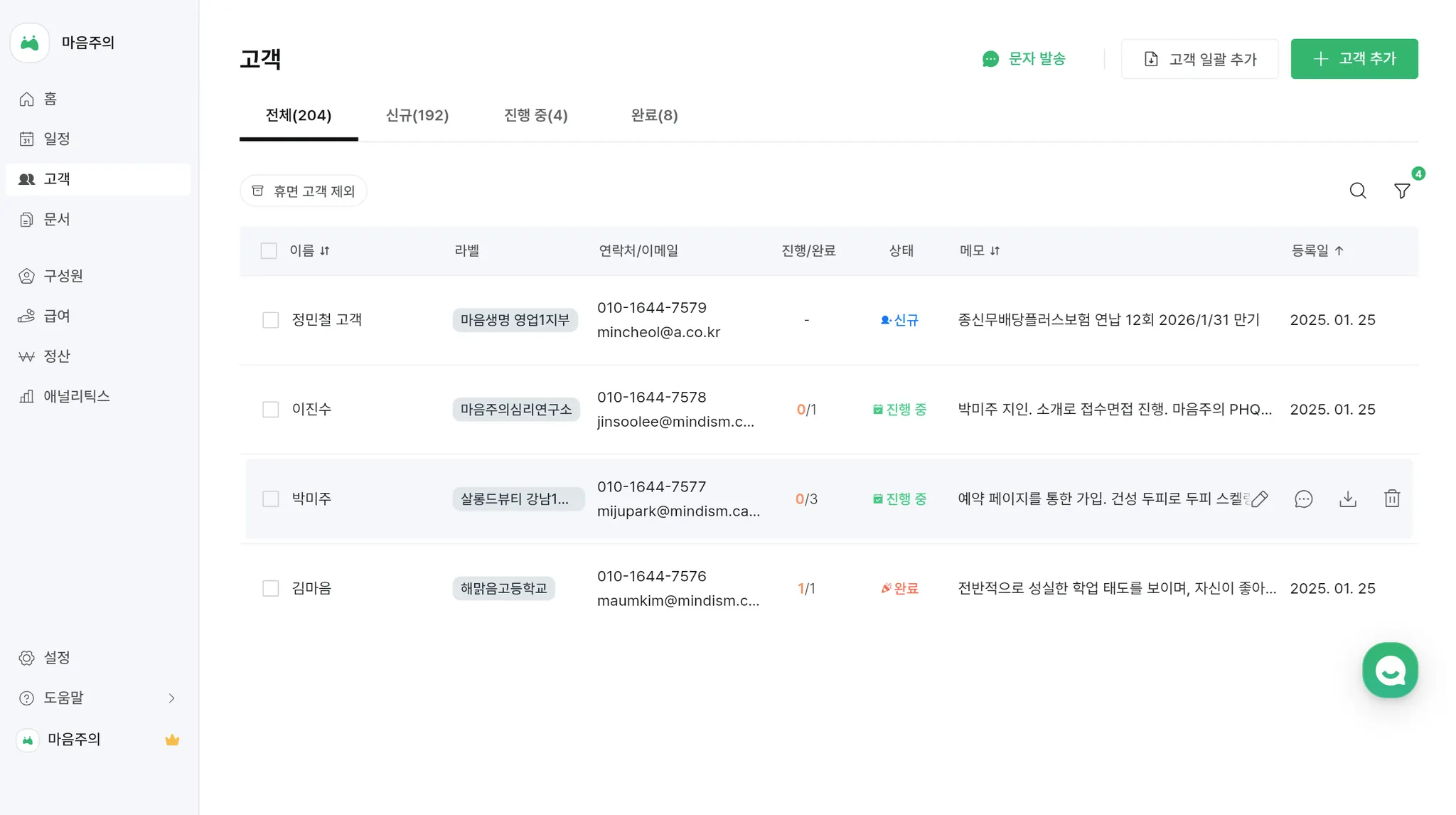Open the 마음주의 account profile at bottom
The width and height of the screenshot is (1456, 815).
[74, 740]
